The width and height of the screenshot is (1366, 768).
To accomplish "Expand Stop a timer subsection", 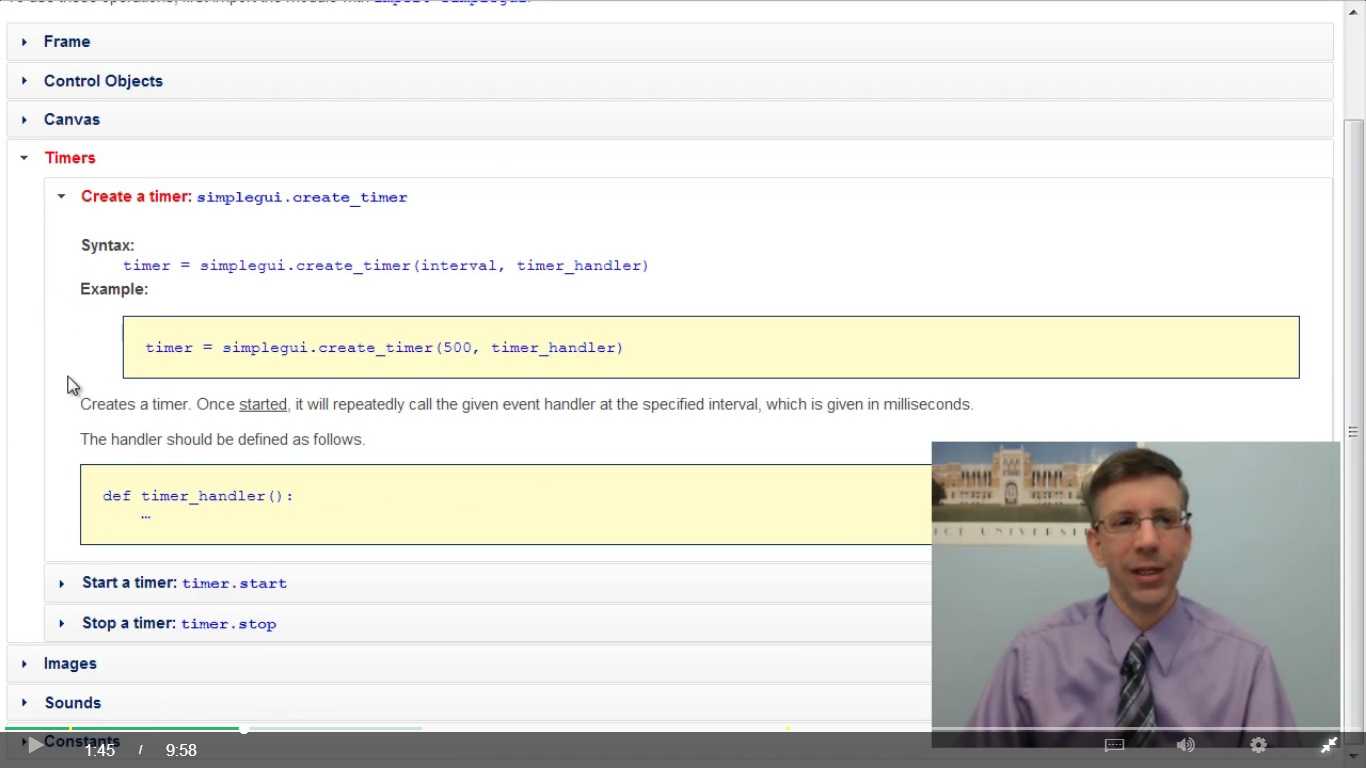I will tap(488, 623).
